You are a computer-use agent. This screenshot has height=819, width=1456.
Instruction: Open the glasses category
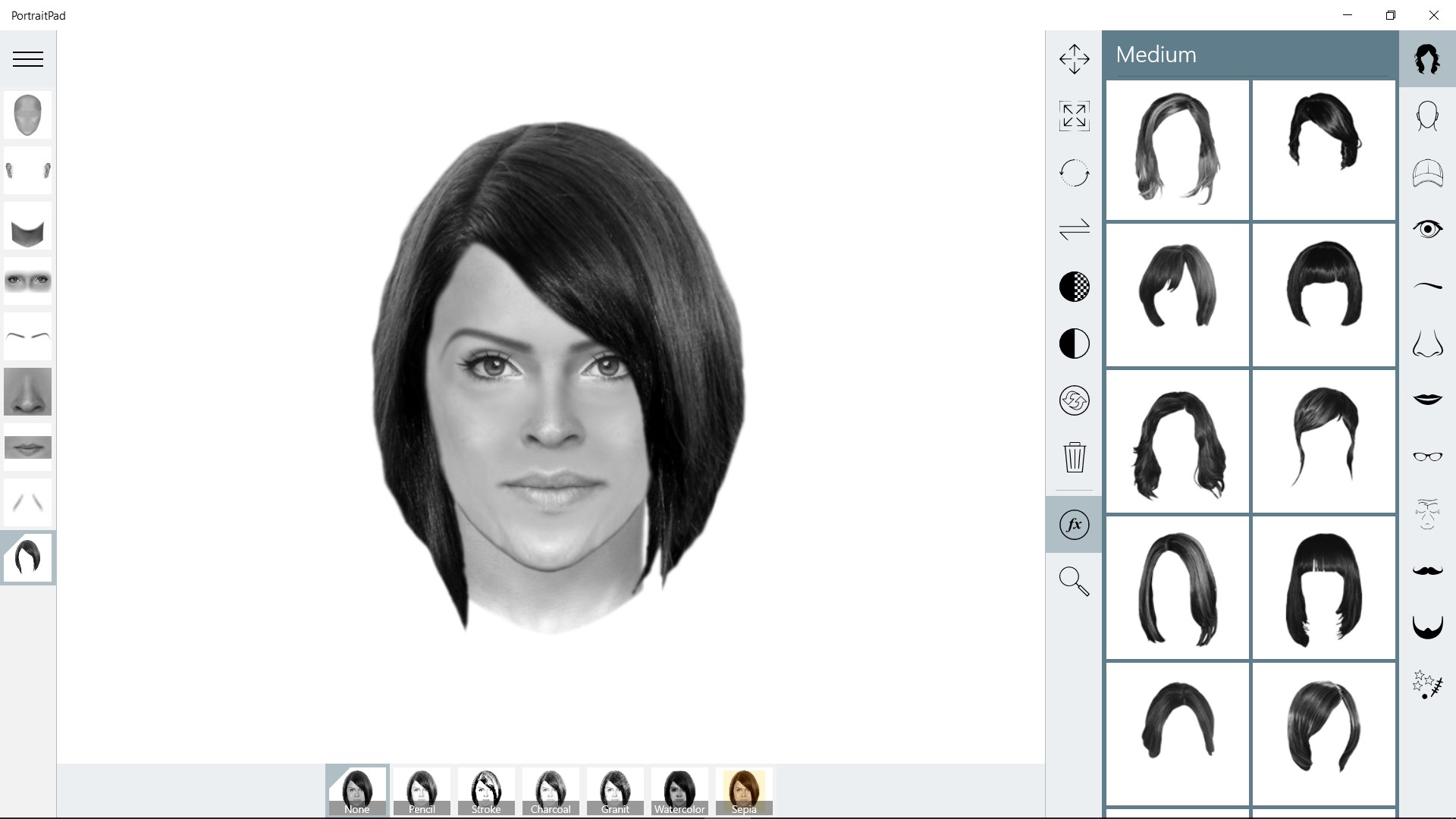pos(1427,457)
